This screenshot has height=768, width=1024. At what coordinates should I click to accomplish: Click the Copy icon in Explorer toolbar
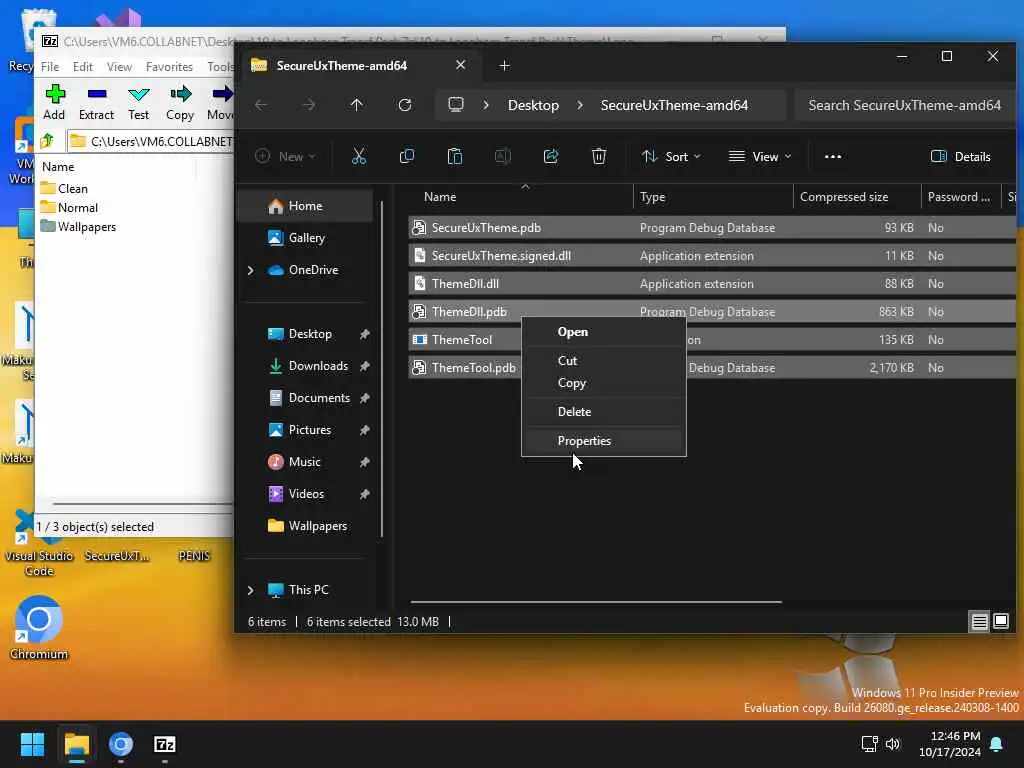coord(407,156)
